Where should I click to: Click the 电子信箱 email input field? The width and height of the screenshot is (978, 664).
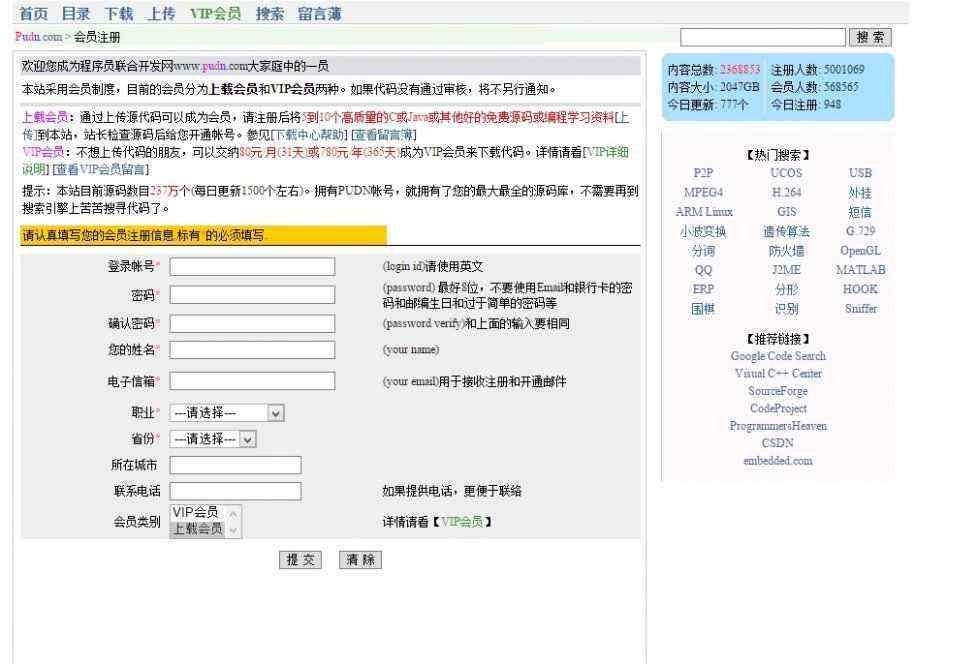coord(252,381)
